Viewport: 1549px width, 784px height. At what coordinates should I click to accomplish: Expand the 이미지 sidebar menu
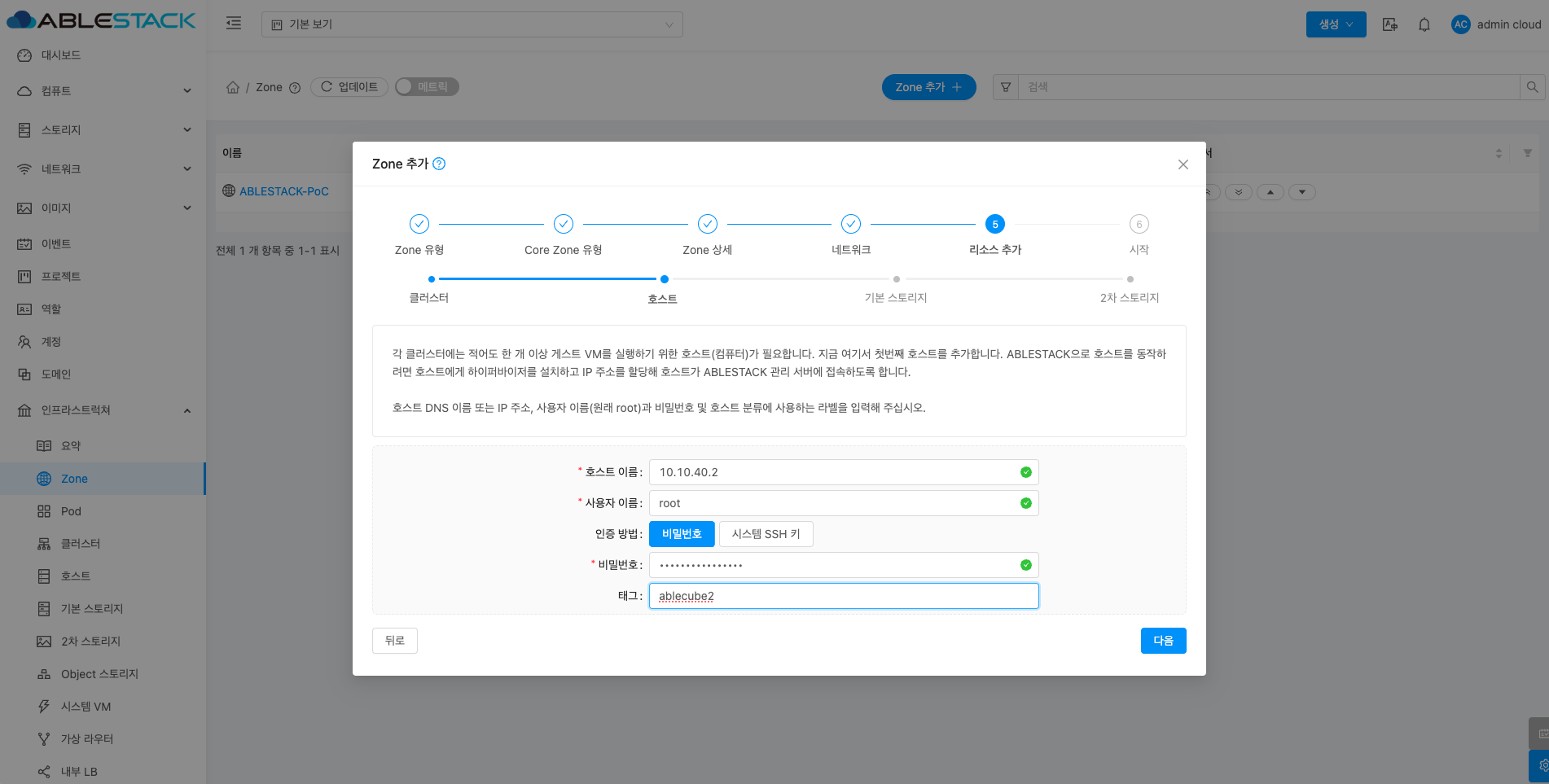point(103,208)
